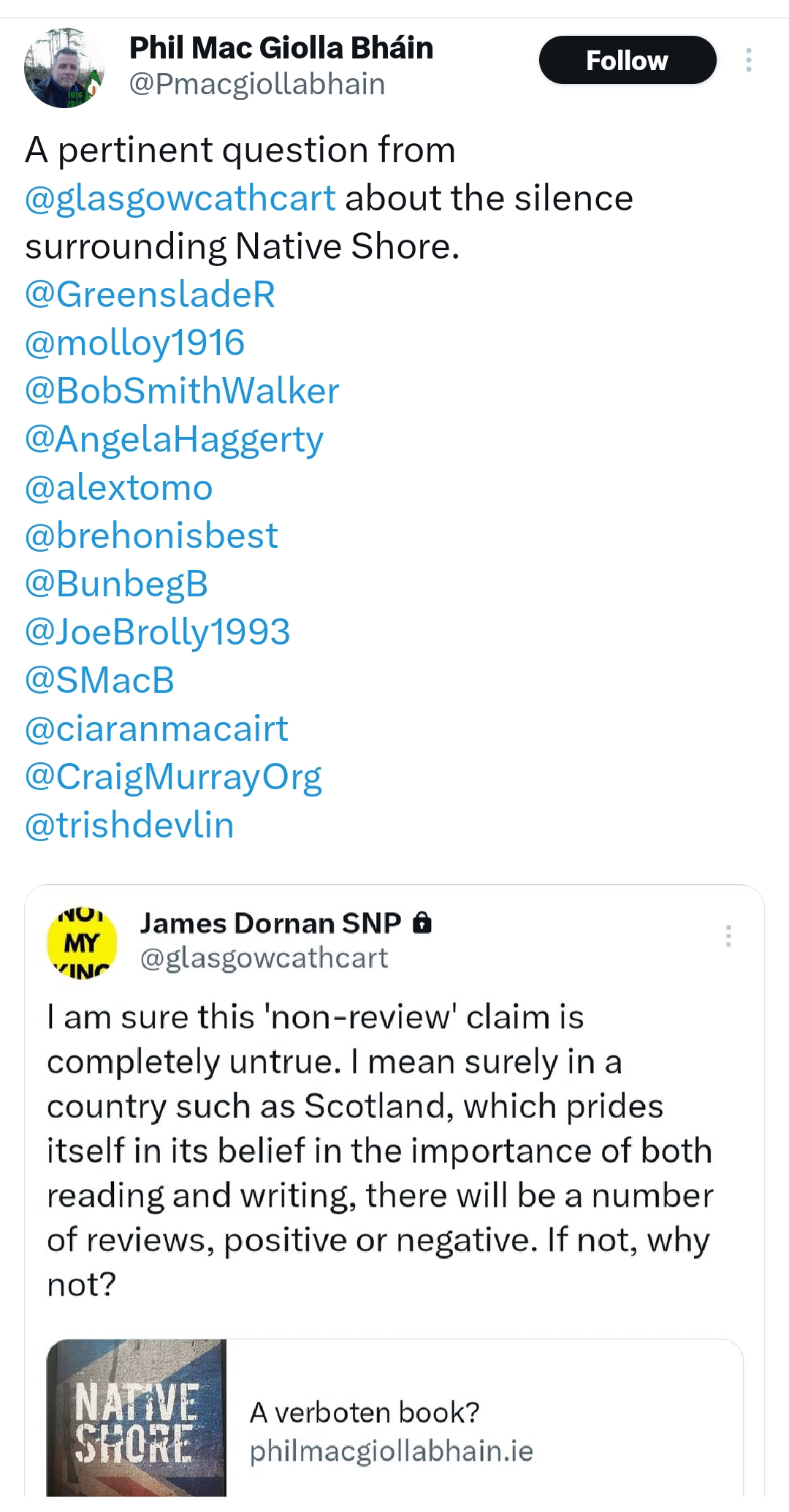Open the @GreensladeR mention
The width and height of the screenshot is (789, 1512).
pos(150,295)
